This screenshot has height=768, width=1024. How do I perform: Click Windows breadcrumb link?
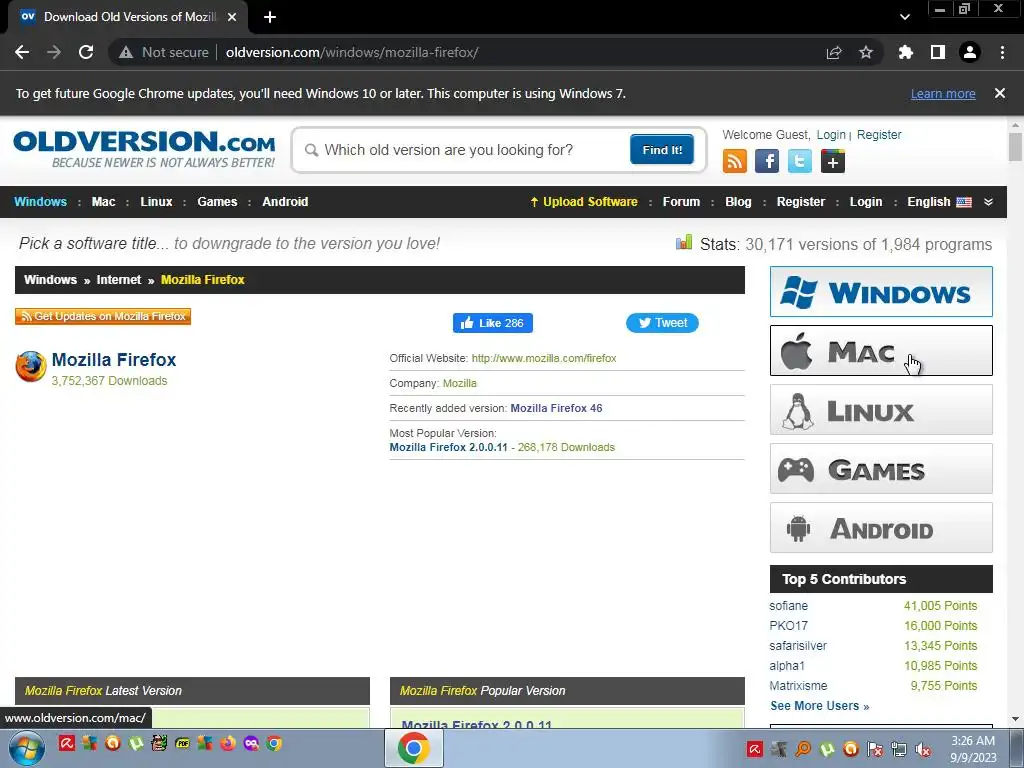point(50,280)
